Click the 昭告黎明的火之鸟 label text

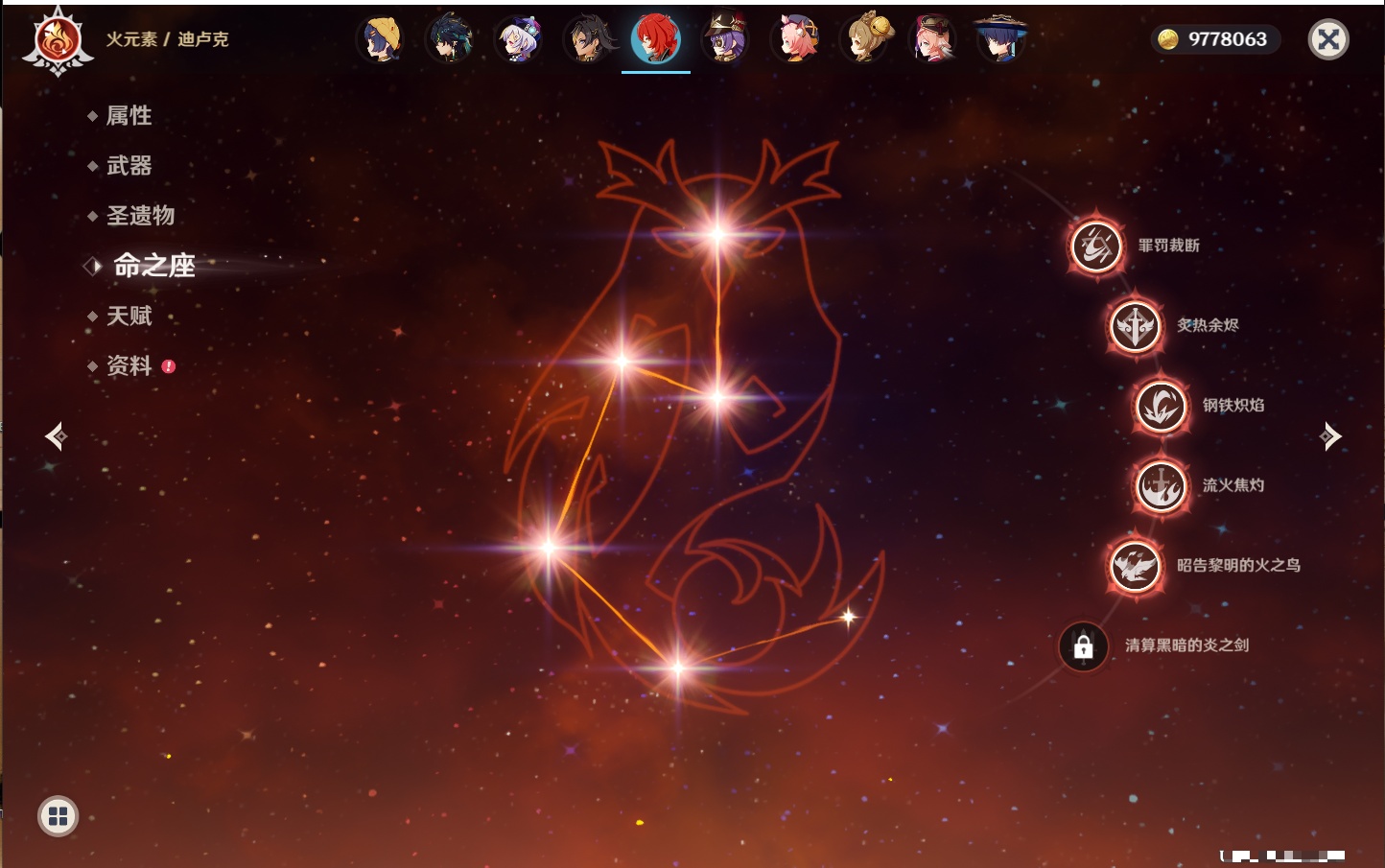[x=1238, y=565]
